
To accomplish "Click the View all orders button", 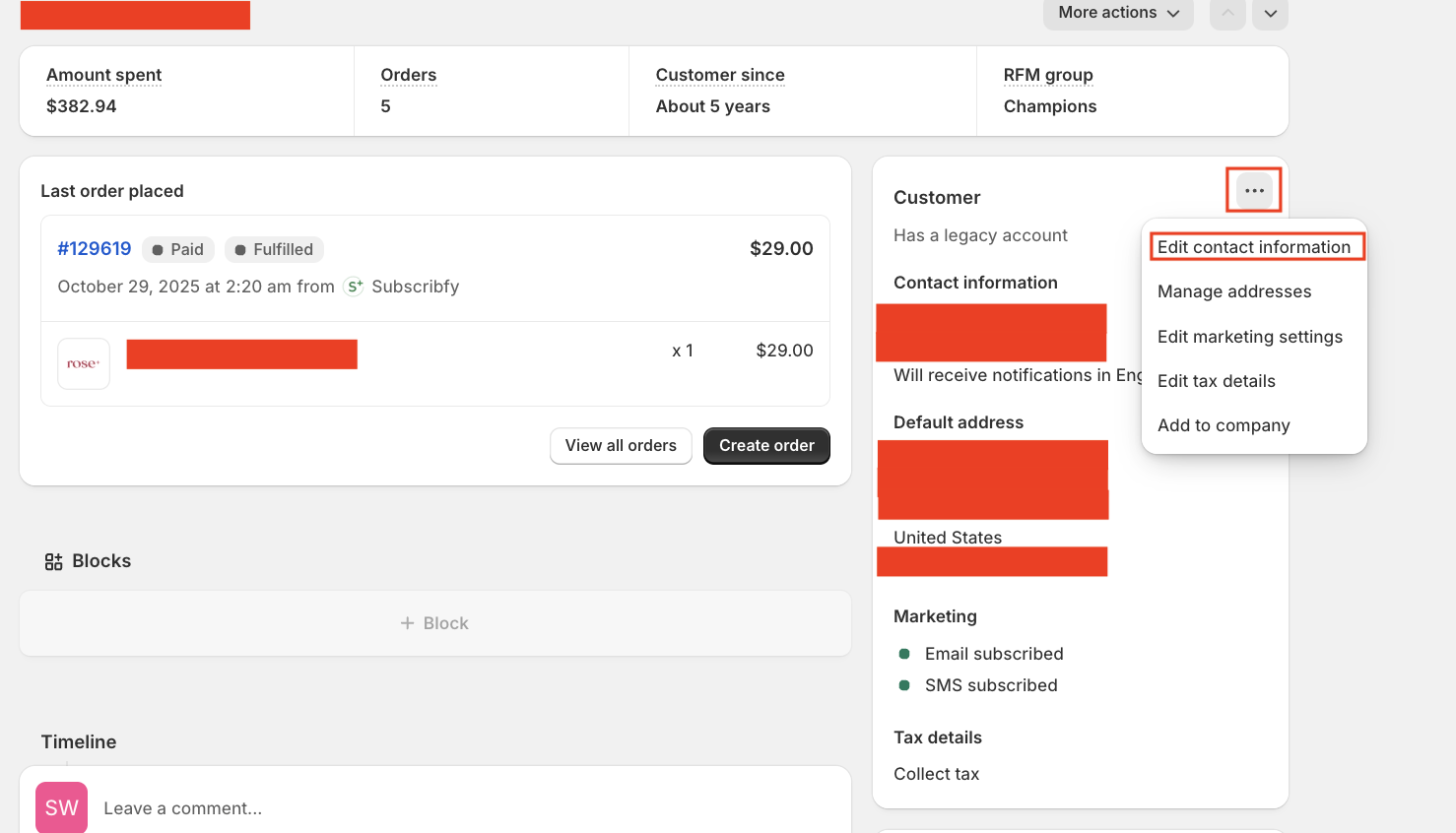I will (x=621, y=445).
